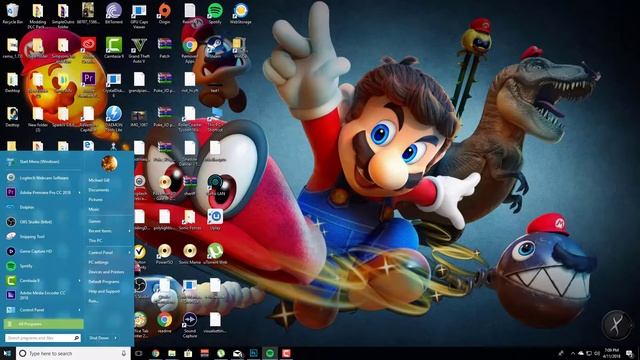Screen dimensions: 640x360
Task: Open PowerISO desktop icon
Action: click(164, 254)
